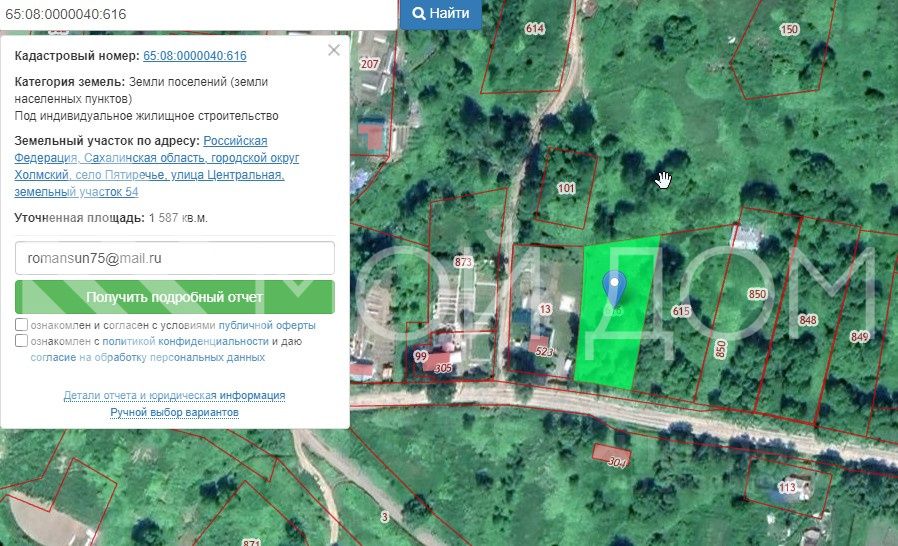898x546 pixels.
Task: Select parcel labeled 615 on map
Action: [x=681, y=311]
